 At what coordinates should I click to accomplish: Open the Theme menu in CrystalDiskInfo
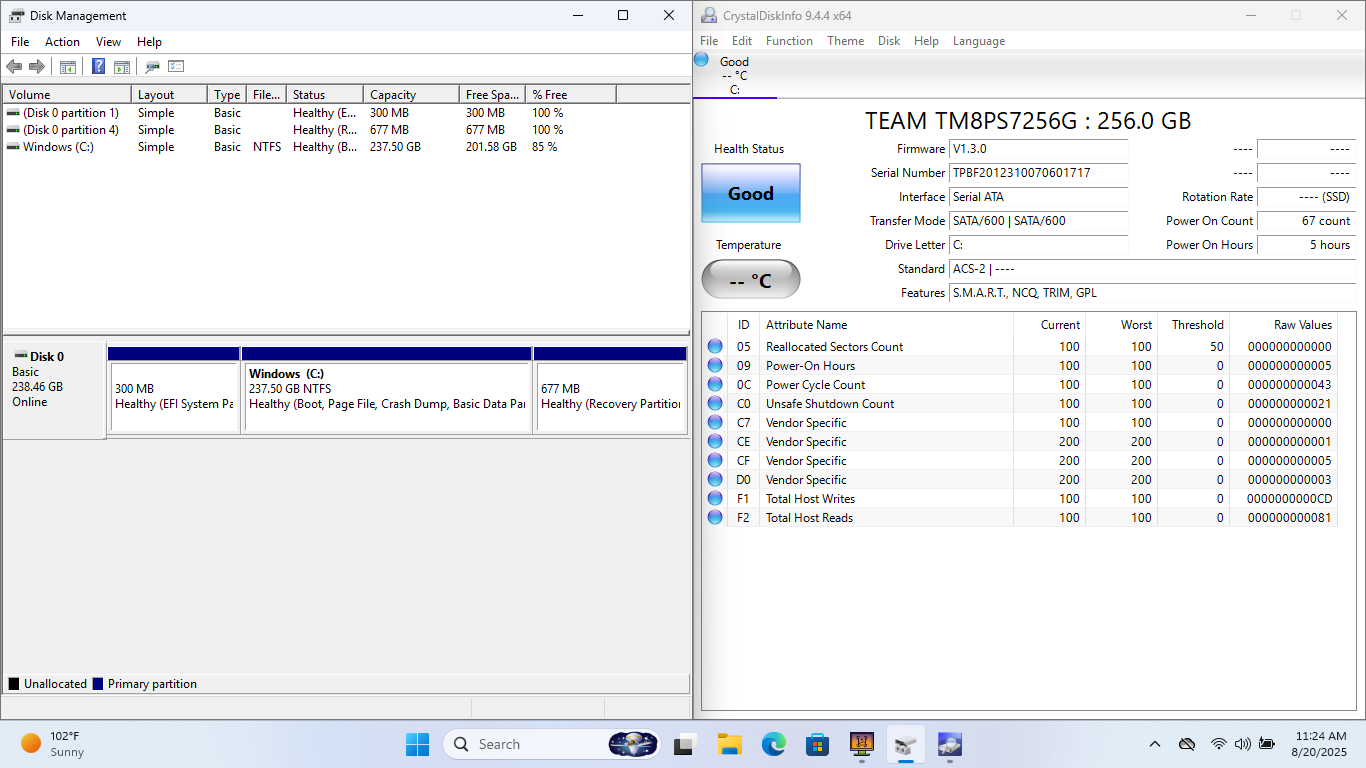[845, 41]
